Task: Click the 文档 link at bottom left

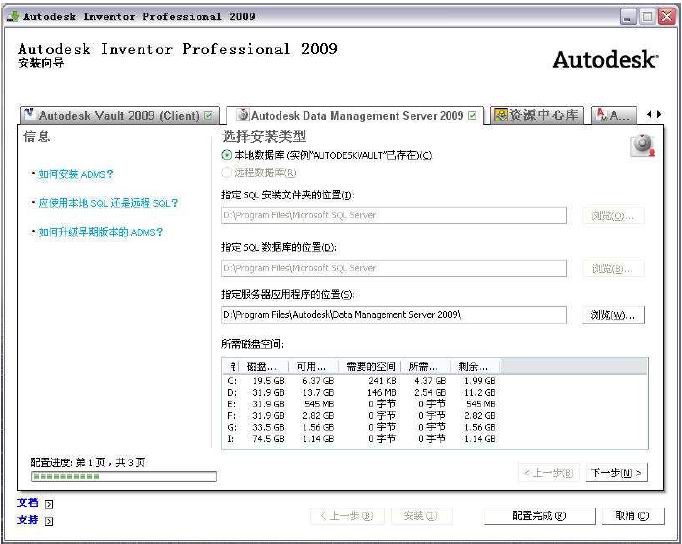Action: pyautogui.click(x=28, y=503)
